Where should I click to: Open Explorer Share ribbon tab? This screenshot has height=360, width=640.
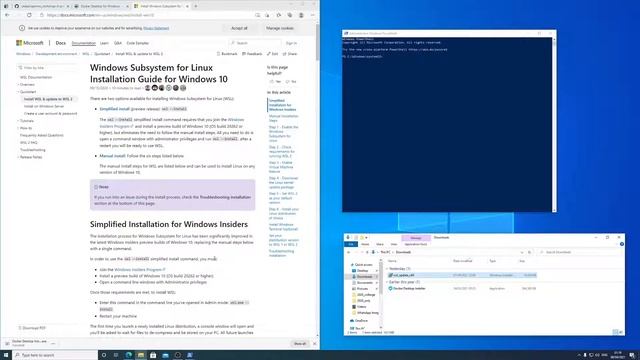pyautogui.click(x=380, y=244)
